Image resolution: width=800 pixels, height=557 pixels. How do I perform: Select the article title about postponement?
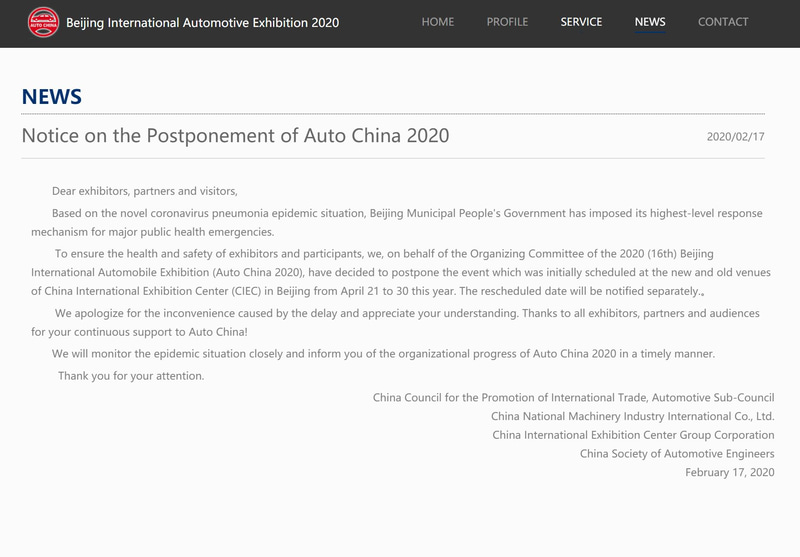235,136
